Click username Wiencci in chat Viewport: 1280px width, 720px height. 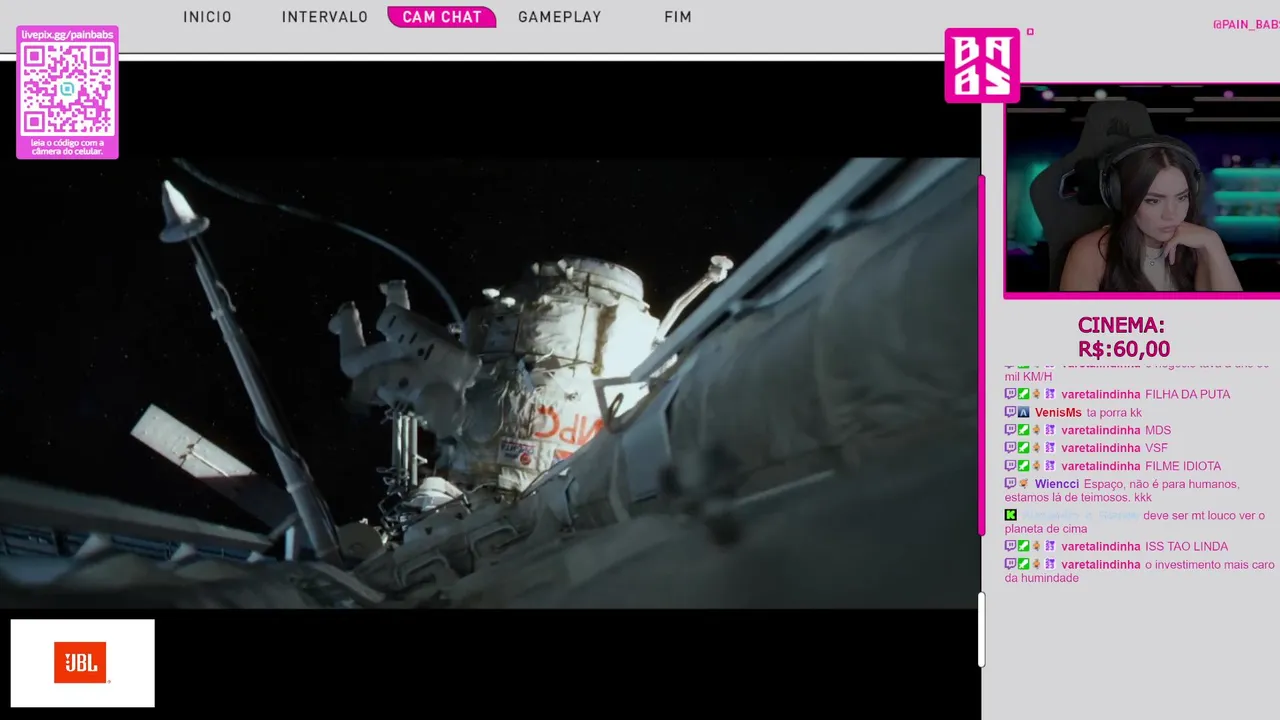(1057, 484)
